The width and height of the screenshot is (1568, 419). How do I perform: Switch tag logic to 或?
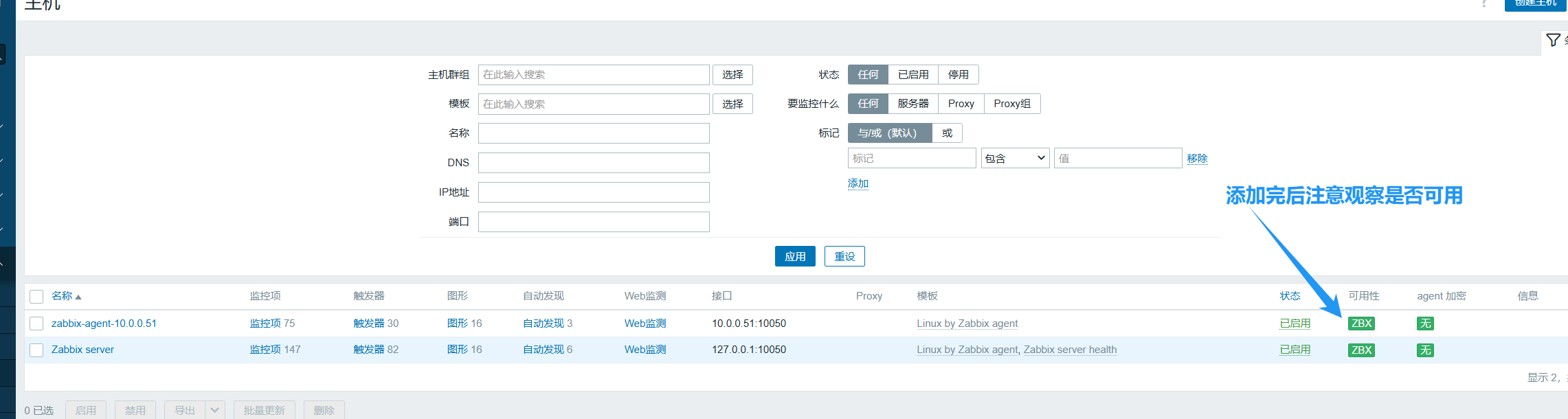947,133
